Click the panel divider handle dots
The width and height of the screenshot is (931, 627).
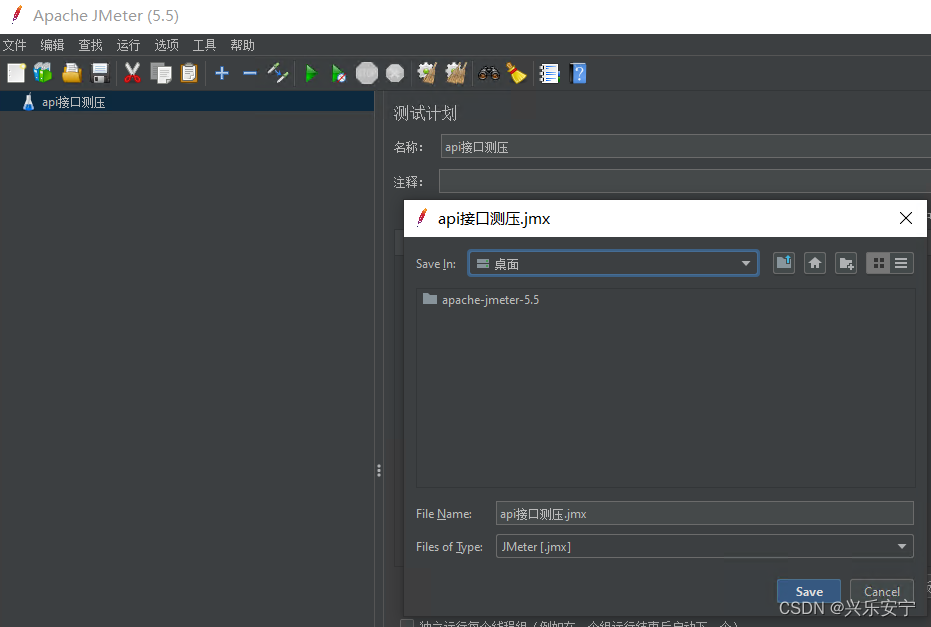coord(379,471)
